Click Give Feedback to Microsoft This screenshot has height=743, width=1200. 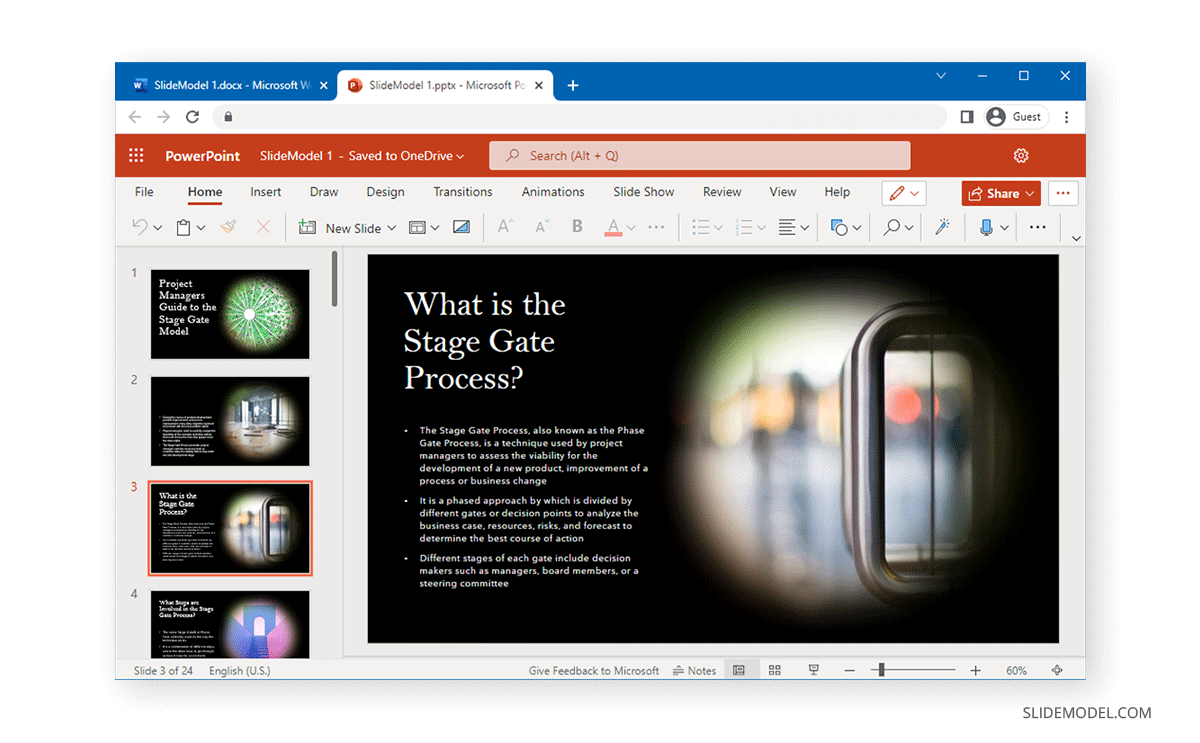(x=594, y=670)
